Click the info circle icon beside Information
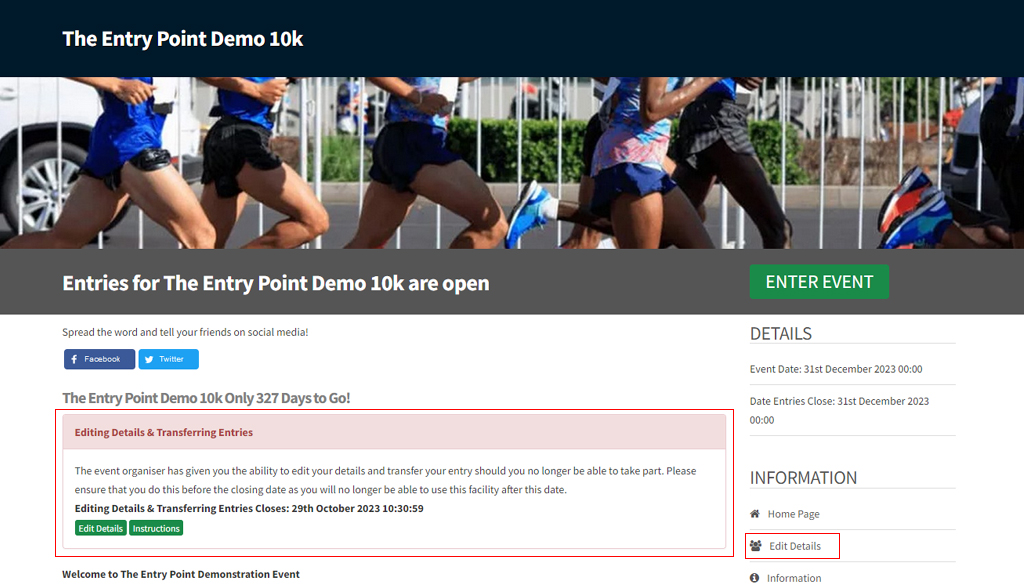The height and width of the screenshot is (588, 1024). 755,578
